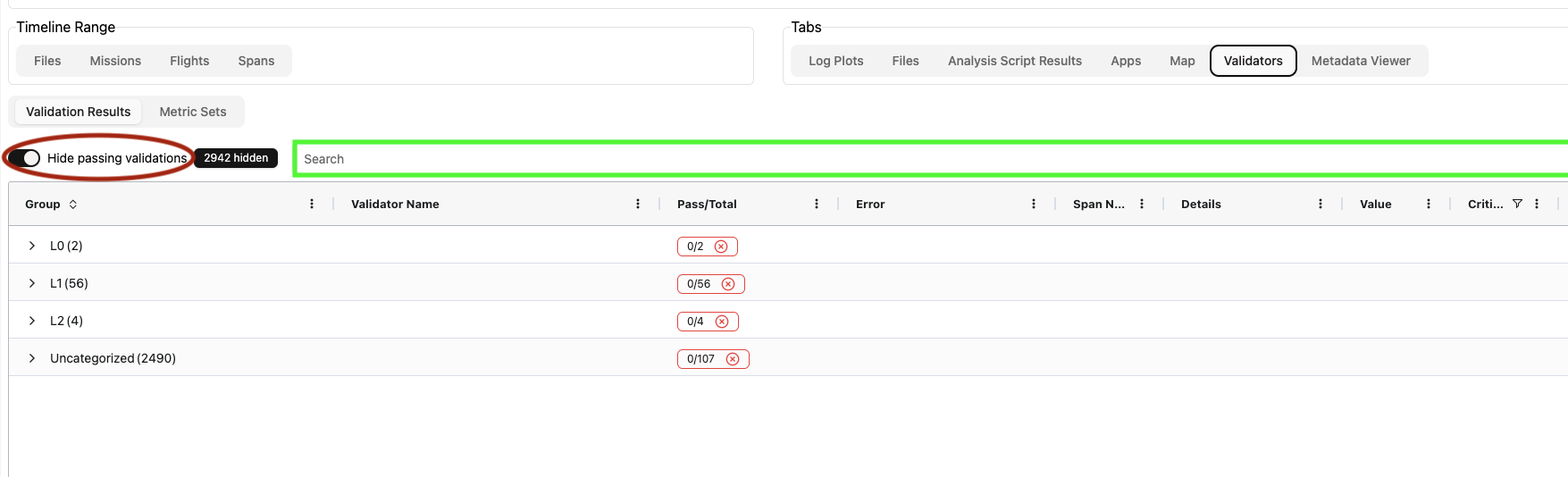Open the Criti... column menu
Screen dimensions: 1568x477
(x=1537, y=204)
